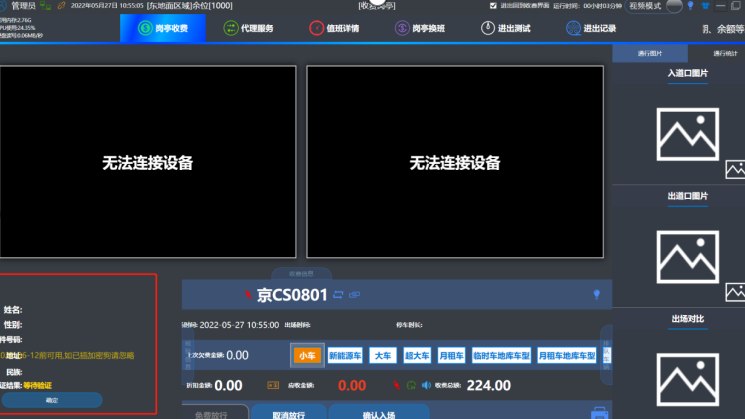
Task: Switch to the 代理服务 tab
Action: (x=248, y=28)
